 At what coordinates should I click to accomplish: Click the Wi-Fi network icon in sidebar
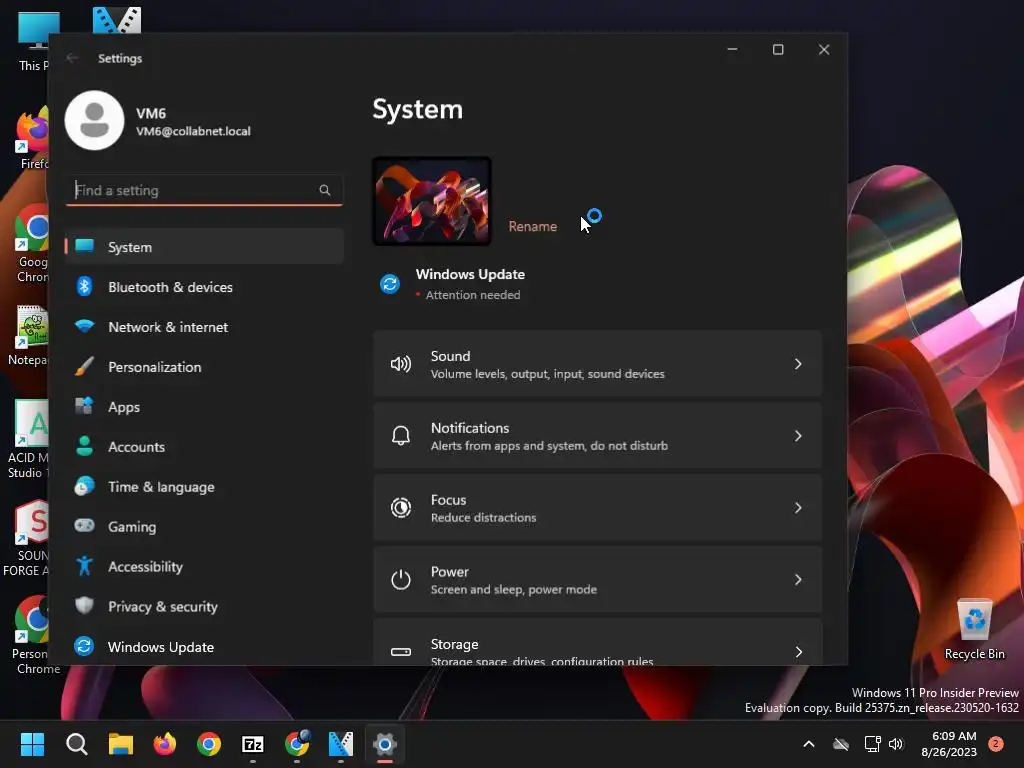tap(84, 326)
